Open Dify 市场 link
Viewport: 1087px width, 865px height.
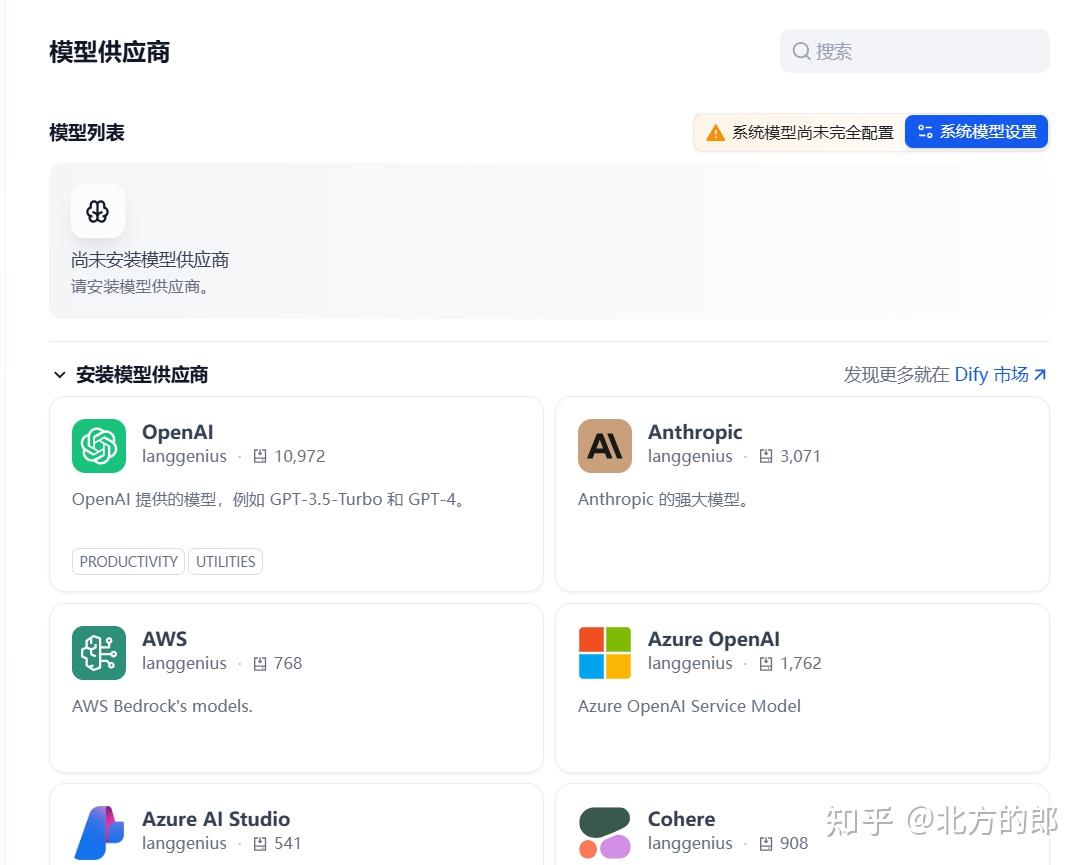pos(990,374)
